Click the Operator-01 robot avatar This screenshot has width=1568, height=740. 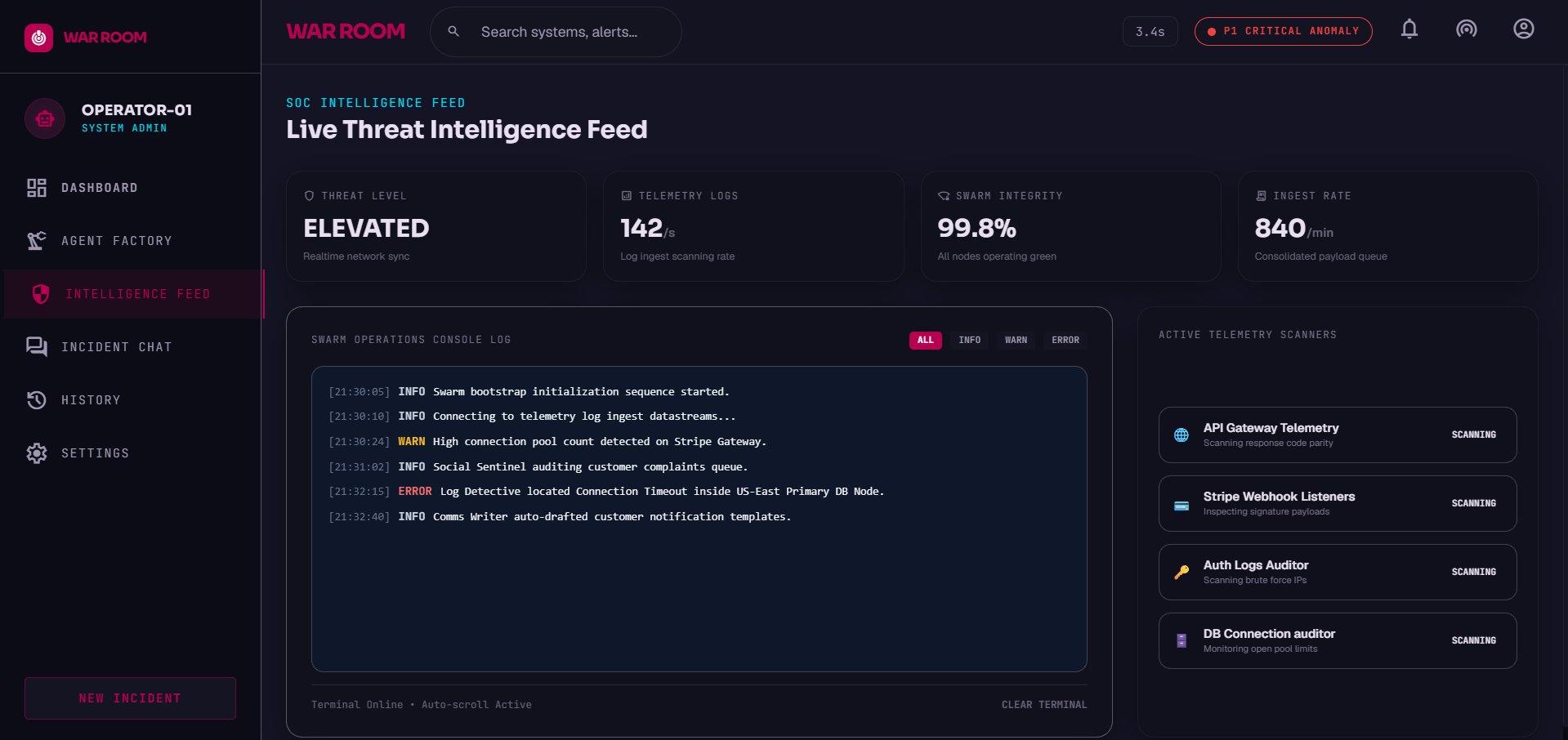pos(45,118)
